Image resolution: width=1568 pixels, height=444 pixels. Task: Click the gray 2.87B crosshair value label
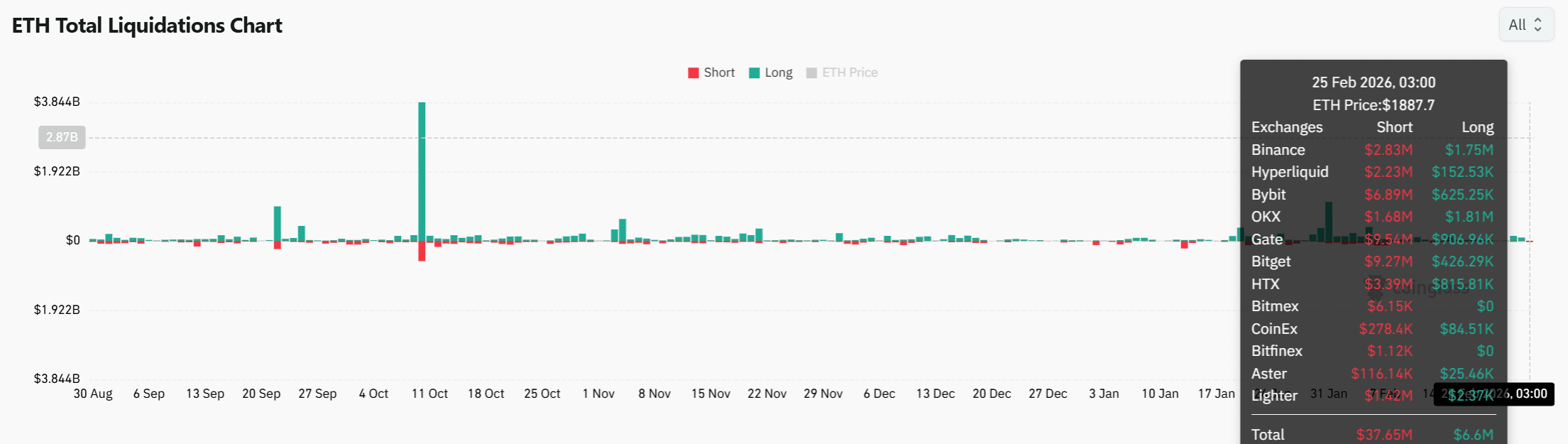(62, 137)
